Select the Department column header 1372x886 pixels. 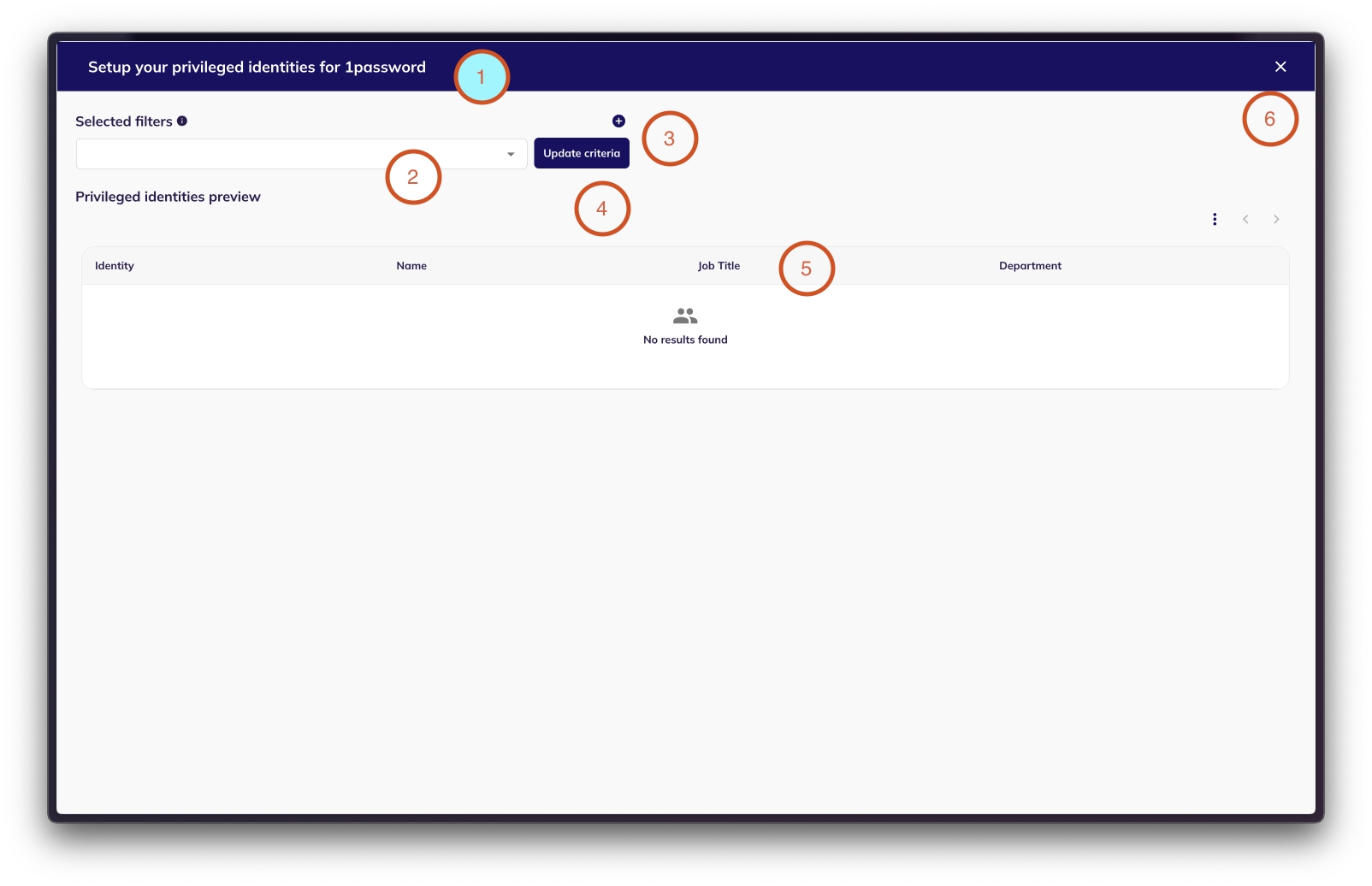click(x=1030, y=266)
